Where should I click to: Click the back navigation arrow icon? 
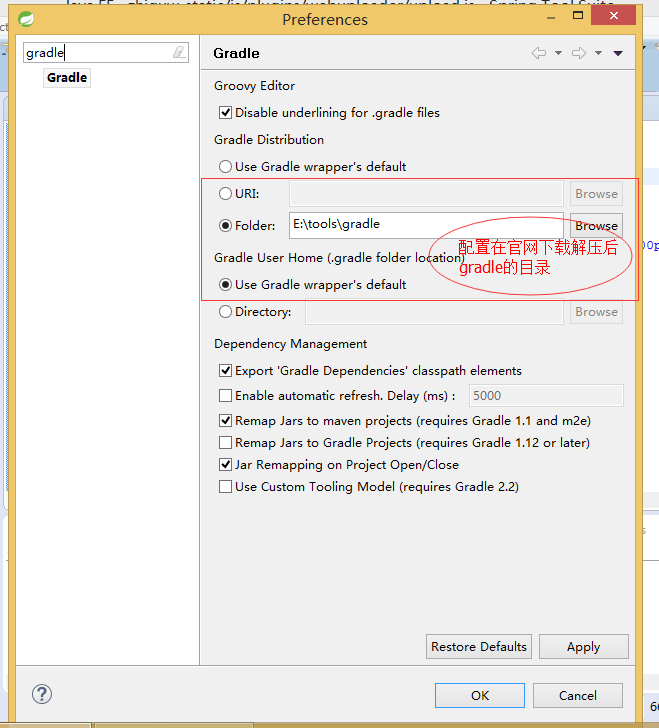point(539,53)
